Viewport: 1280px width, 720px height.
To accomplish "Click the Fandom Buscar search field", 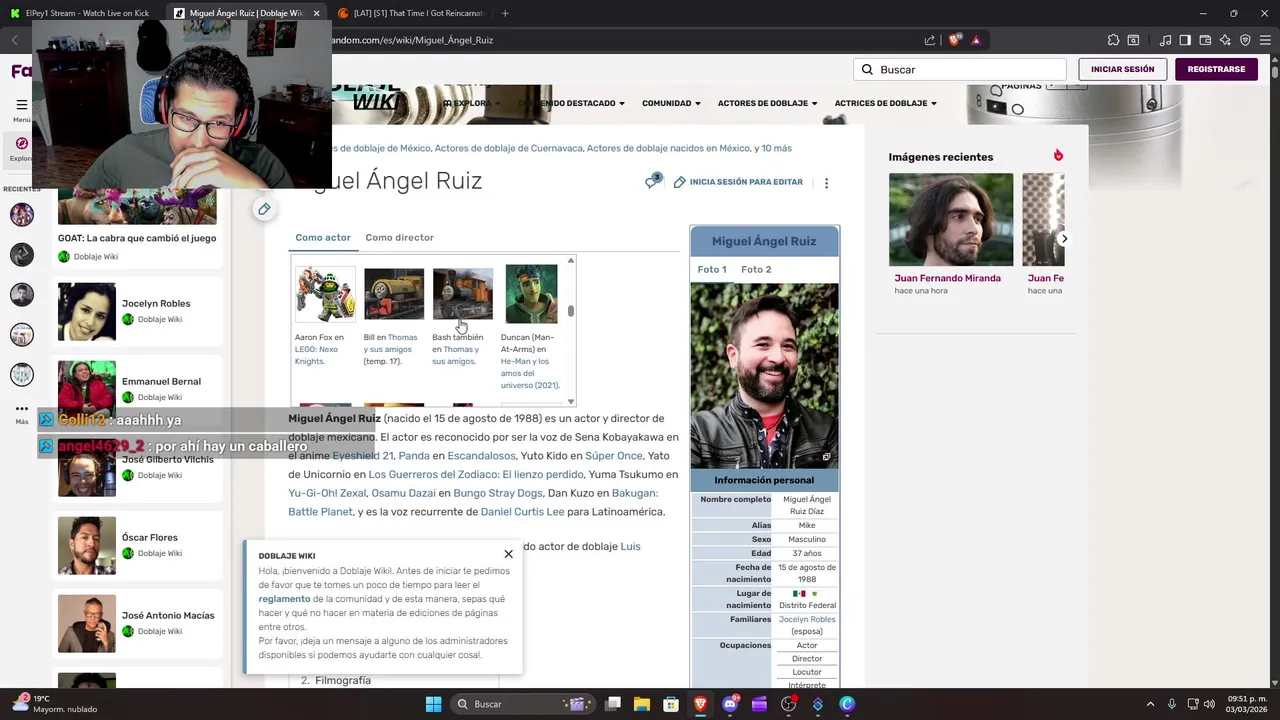I will click(960, 70).
